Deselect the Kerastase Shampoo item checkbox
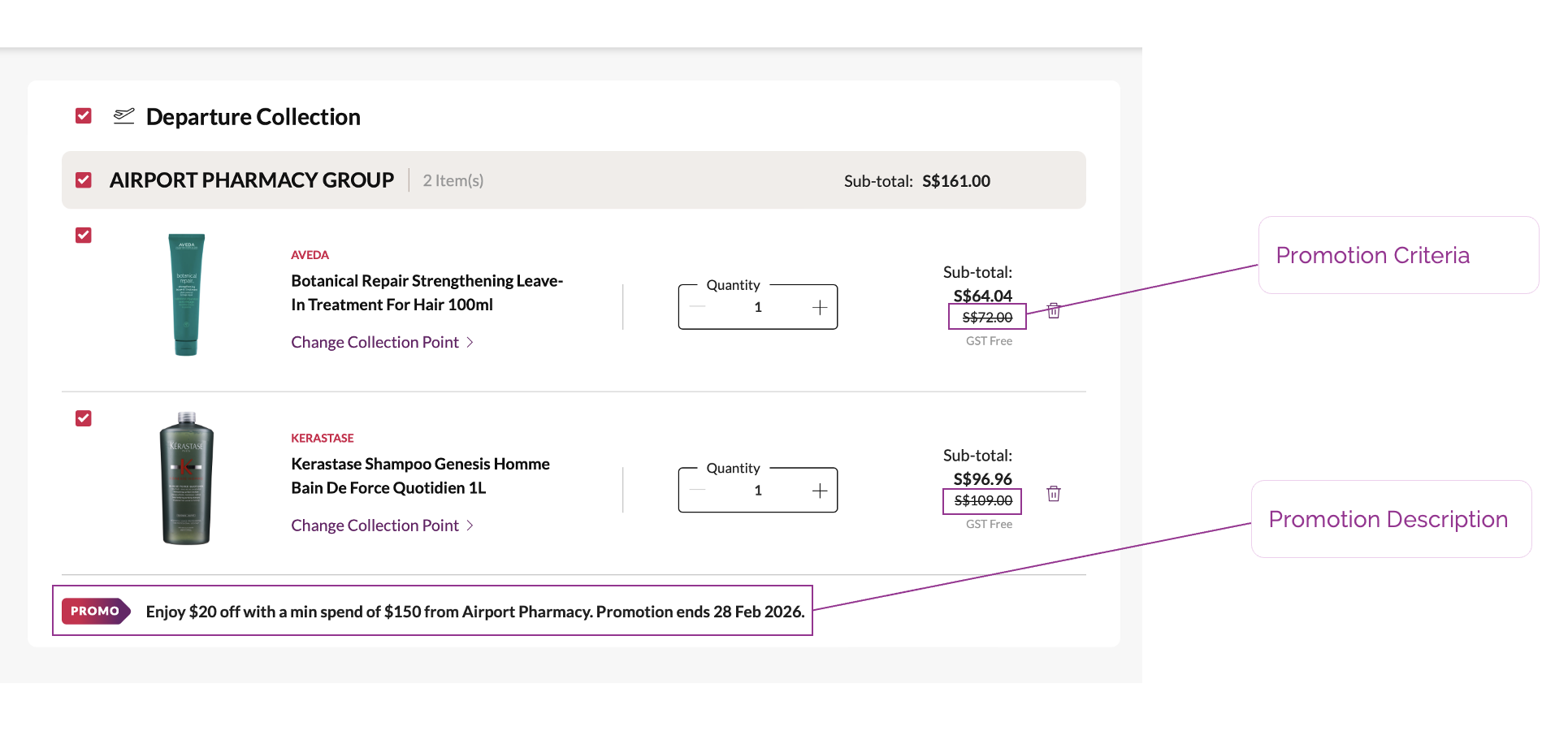Image resolution: width=1568 pixels, height=731 pixels. click(84, 418)
